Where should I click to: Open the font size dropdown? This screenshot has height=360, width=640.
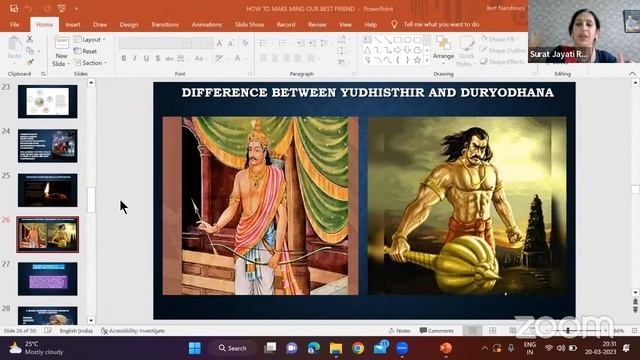(211, 43)
